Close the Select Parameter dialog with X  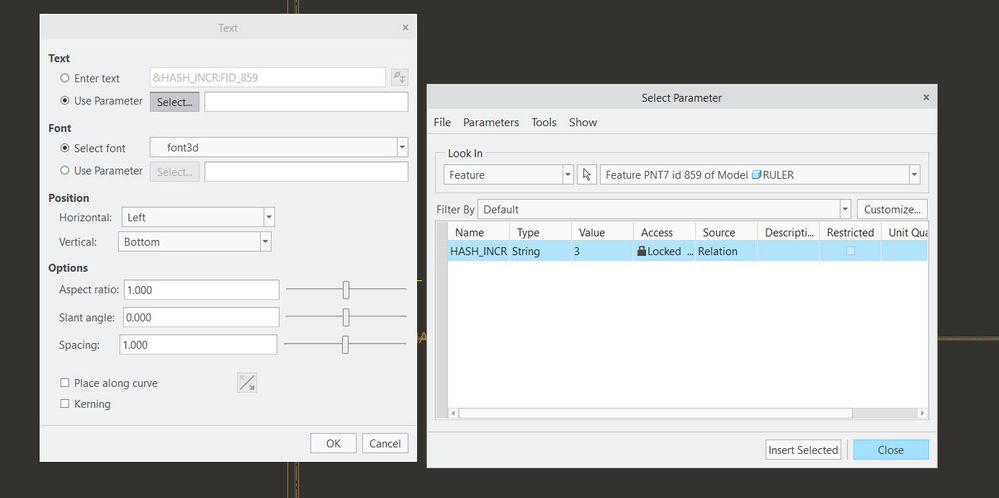pos(925,98)
